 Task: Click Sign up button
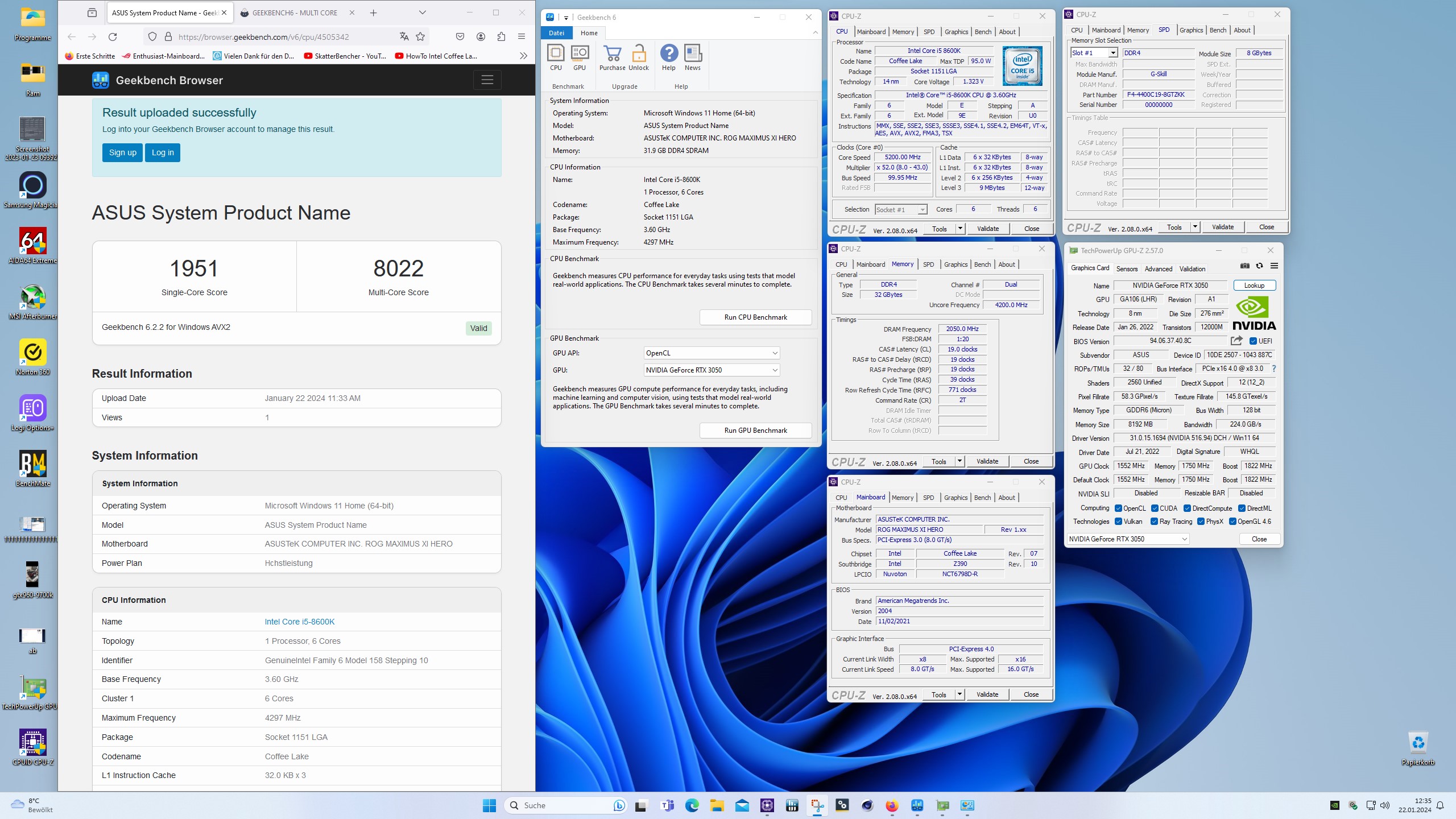point(123,152)
